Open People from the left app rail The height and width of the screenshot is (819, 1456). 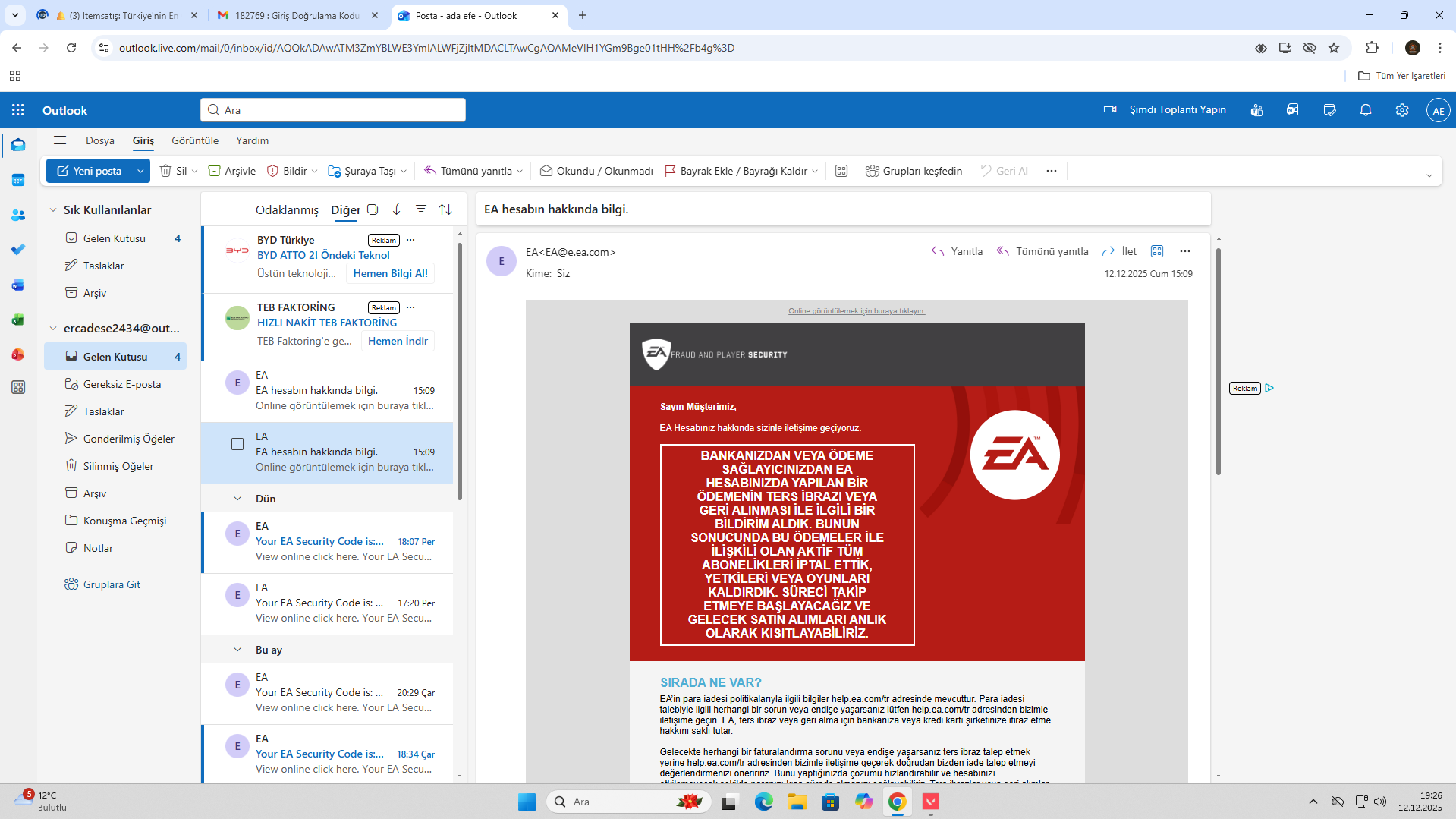(x=18, y=215)
